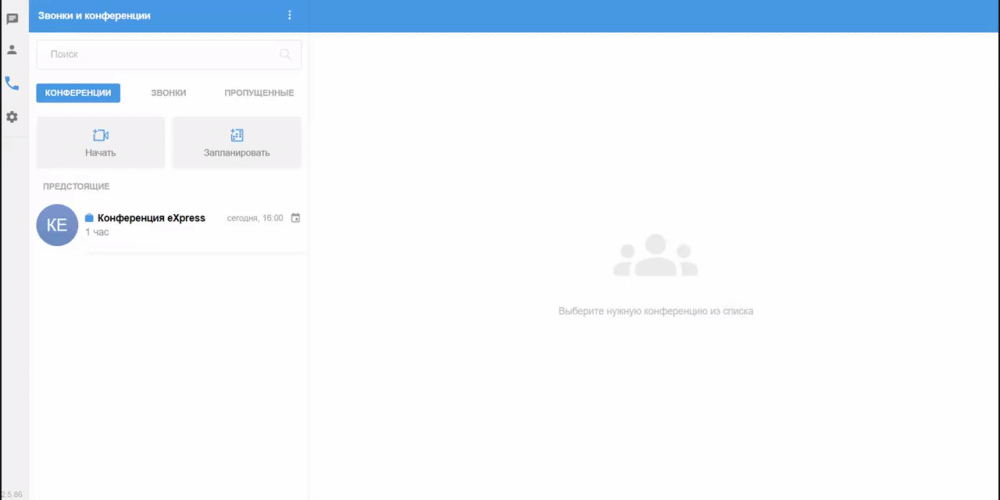The image size is (1000, 500).
Task: Click the calendar icon beside сегодня, 16:00
Action: [x=295, y=218]
